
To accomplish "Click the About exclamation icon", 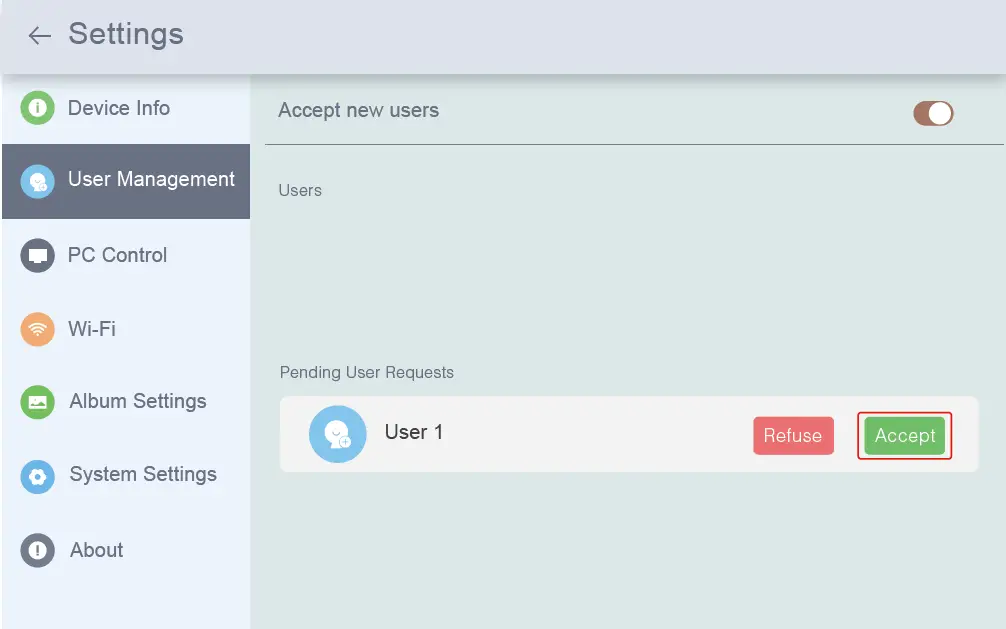I will (37, 550).
